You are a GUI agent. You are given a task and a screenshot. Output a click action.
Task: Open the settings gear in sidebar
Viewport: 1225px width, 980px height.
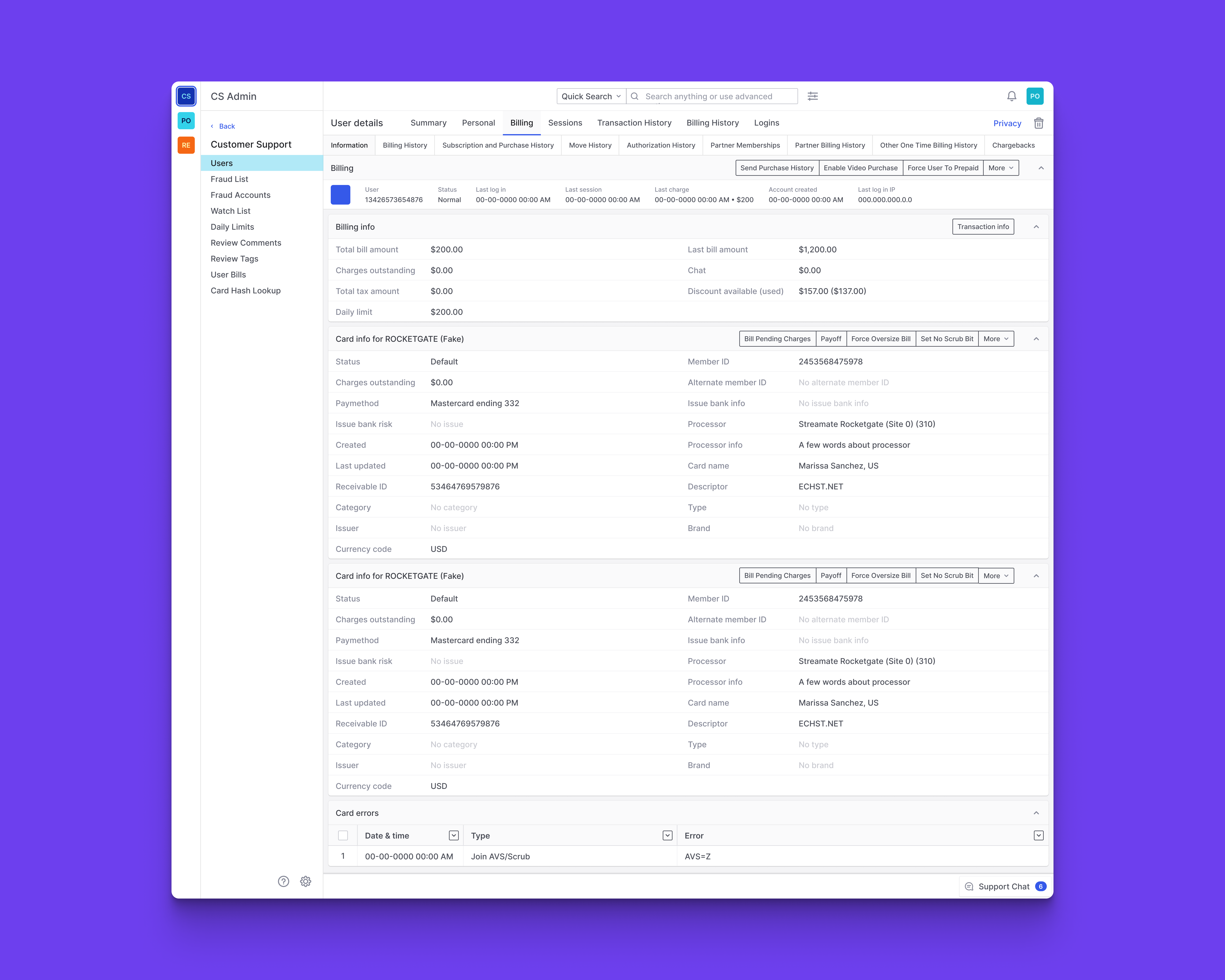(x=306, y=881)
